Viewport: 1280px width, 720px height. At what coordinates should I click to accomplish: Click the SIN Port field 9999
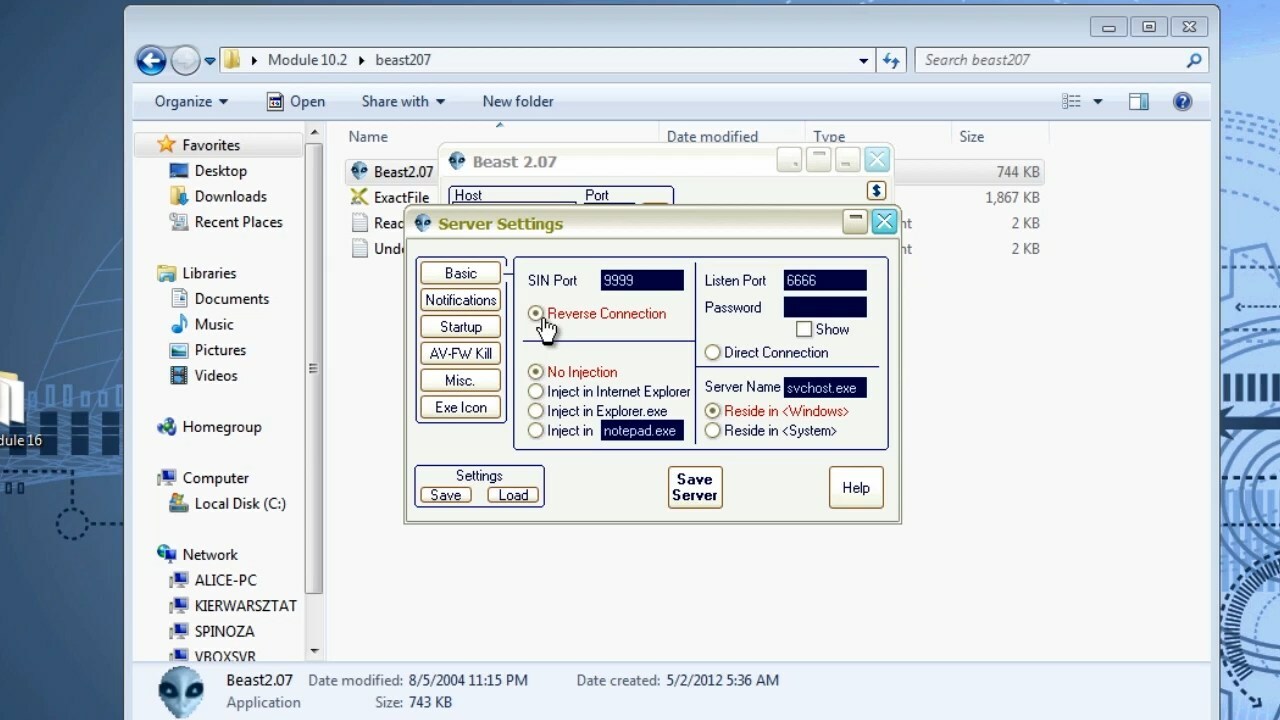[642, 281]
